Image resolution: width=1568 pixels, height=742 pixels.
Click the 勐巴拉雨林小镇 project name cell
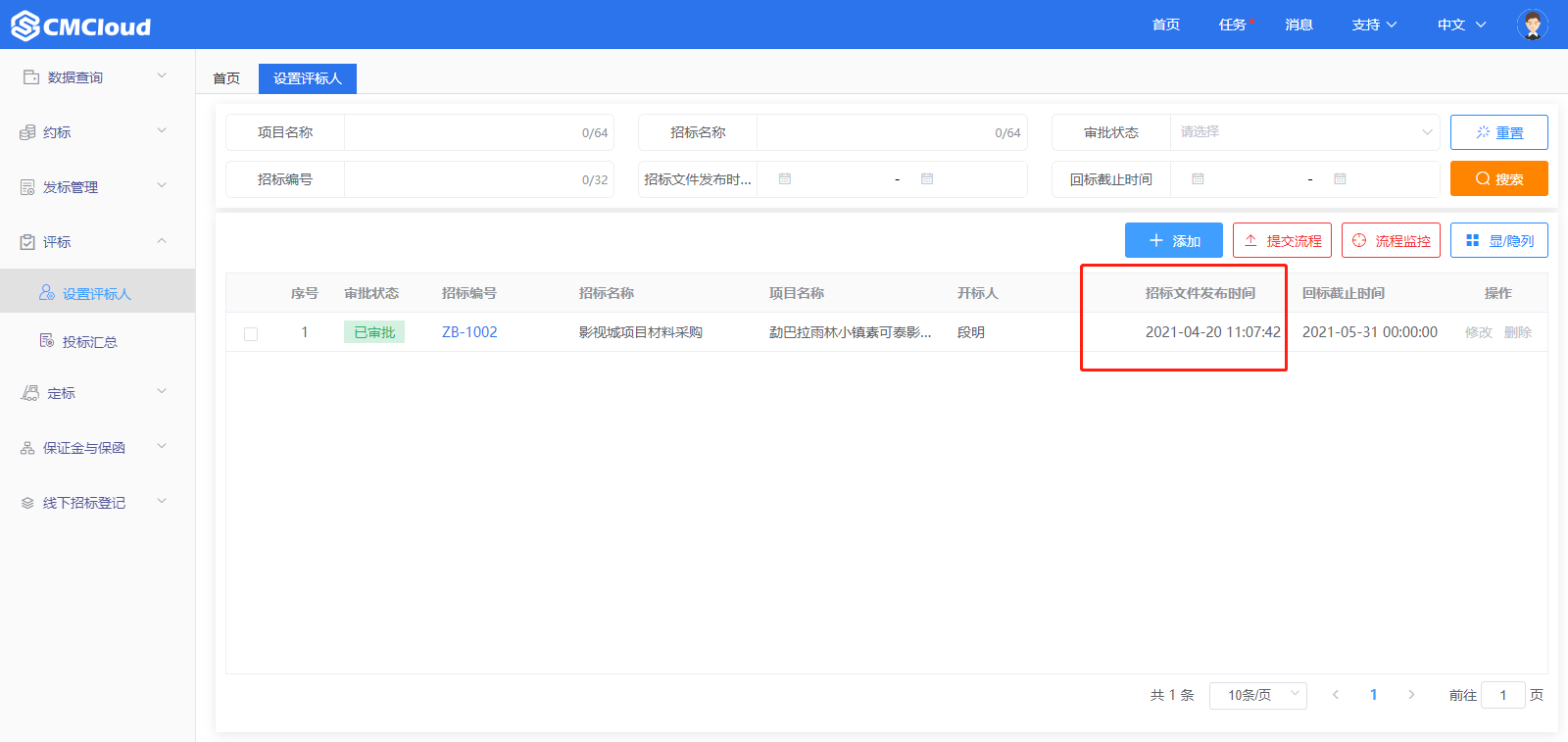coord(851,332)
